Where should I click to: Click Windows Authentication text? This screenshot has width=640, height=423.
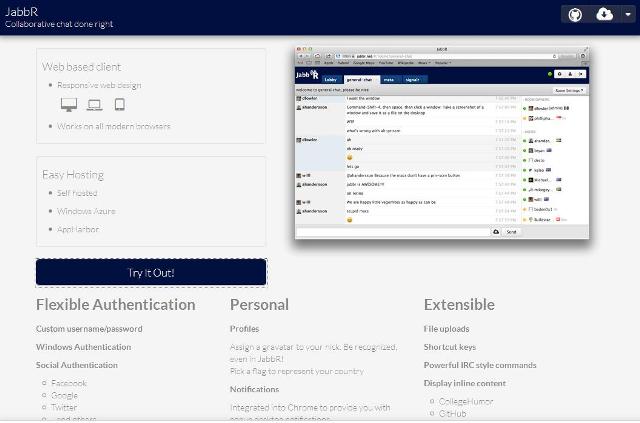pos(83,347)
